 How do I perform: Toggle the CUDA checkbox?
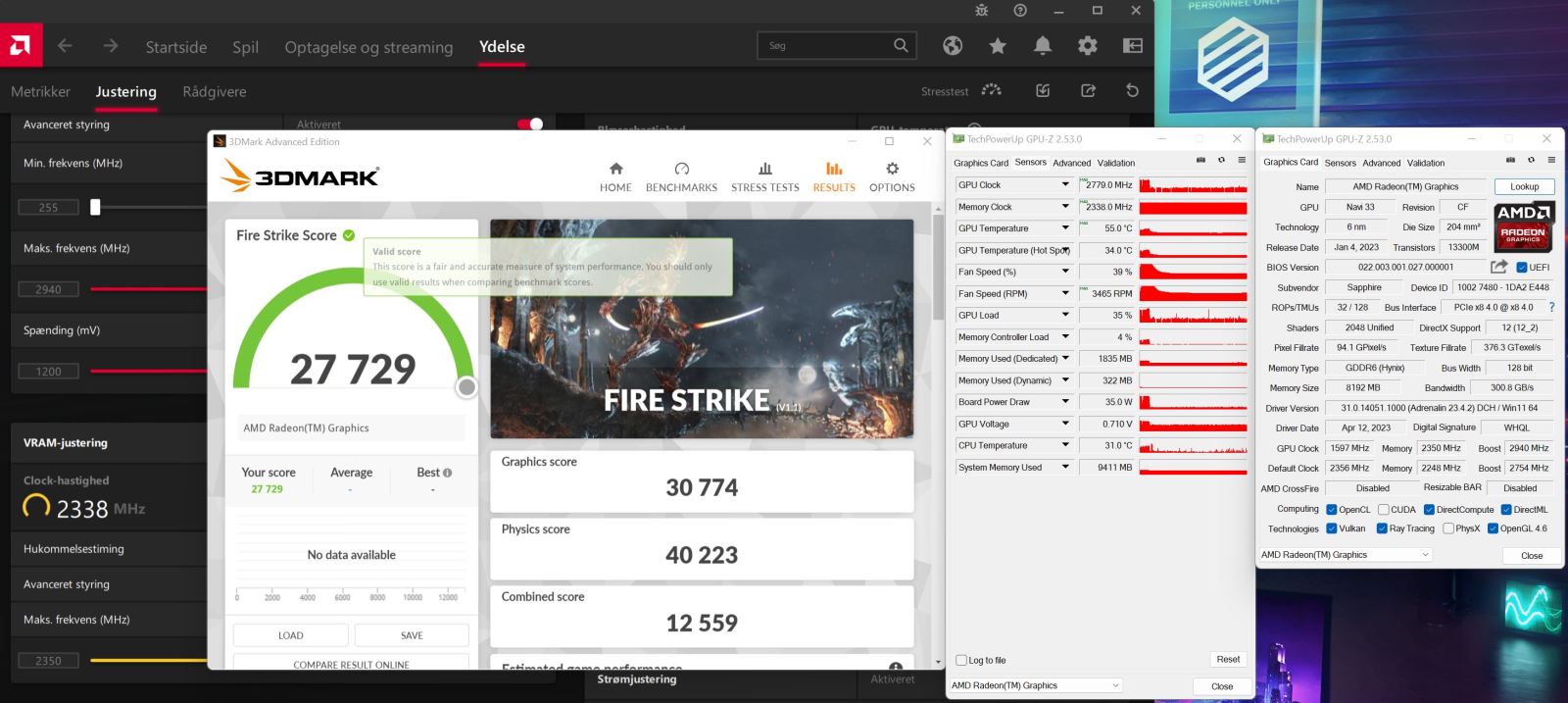(1384, 510)
